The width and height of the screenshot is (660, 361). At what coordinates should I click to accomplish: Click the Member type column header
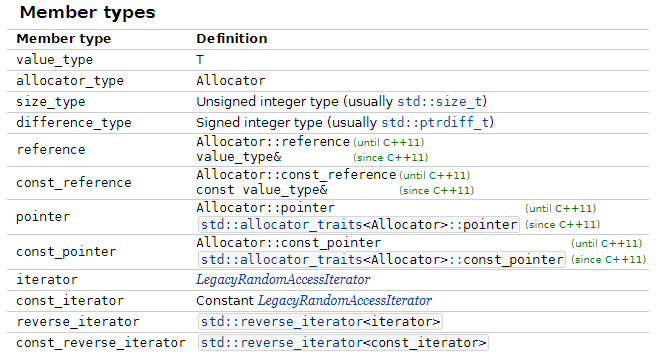click(64, 39)
